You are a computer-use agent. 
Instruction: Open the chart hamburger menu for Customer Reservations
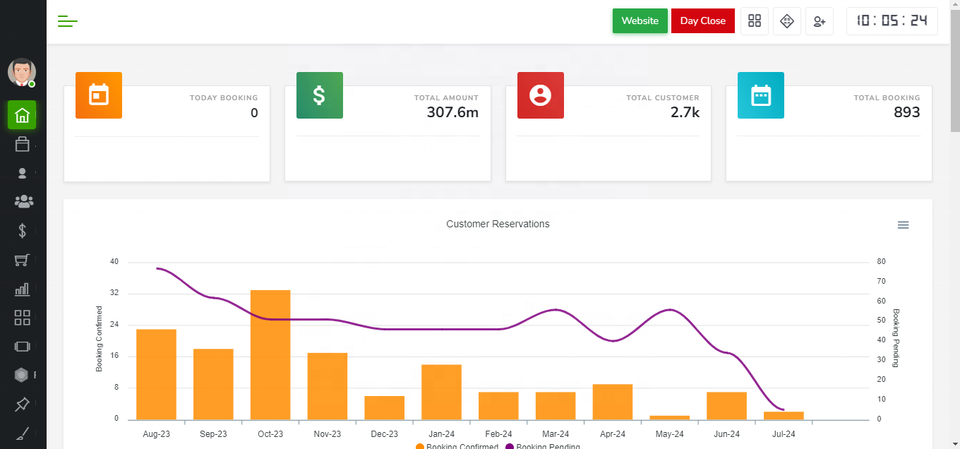903,225
